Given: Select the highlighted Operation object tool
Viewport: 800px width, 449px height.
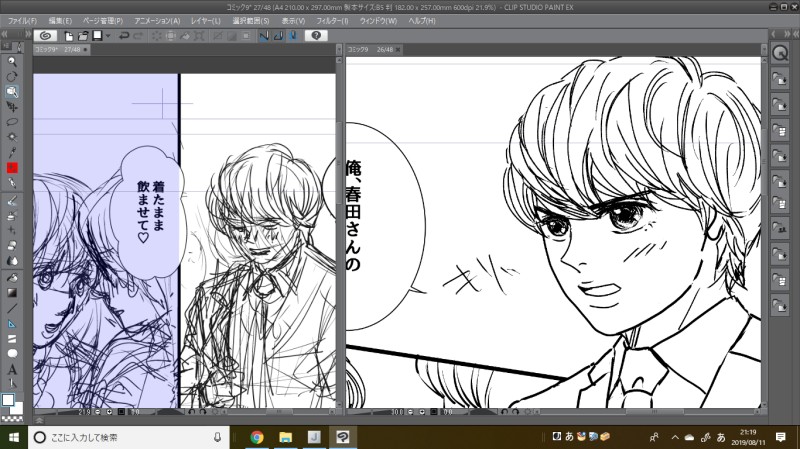Looking at the screenshot, I should tap(12, 92).
